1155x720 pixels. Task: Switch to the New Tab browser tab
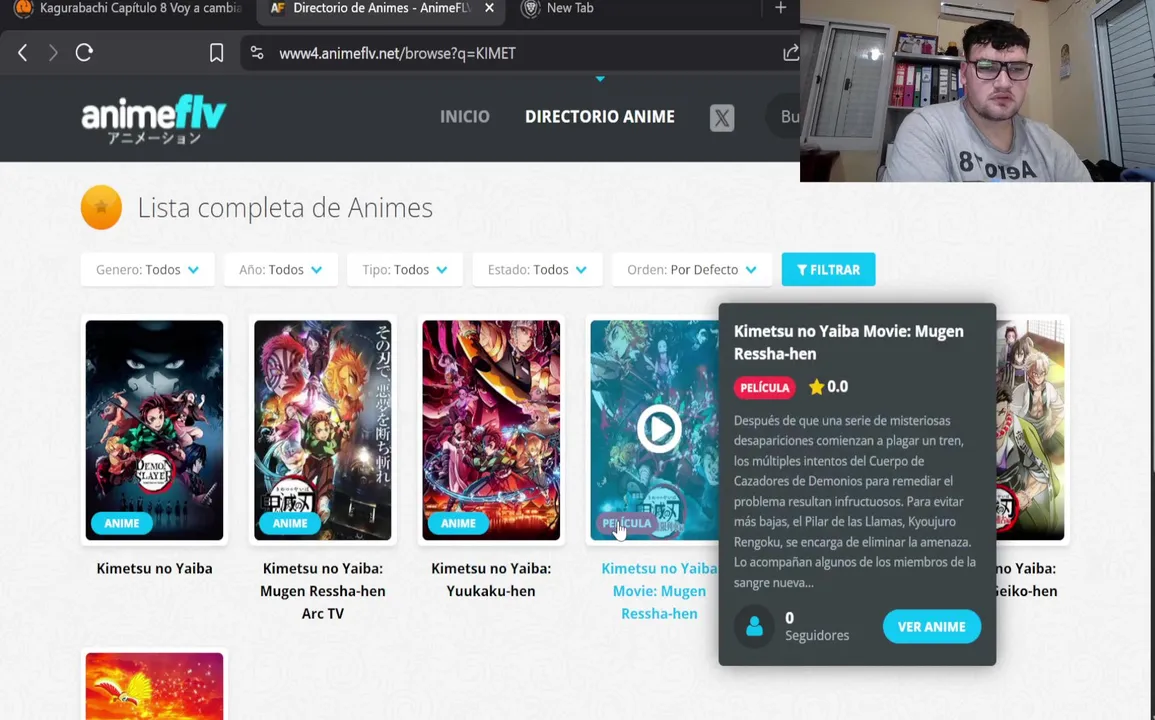tap(559, 8)
